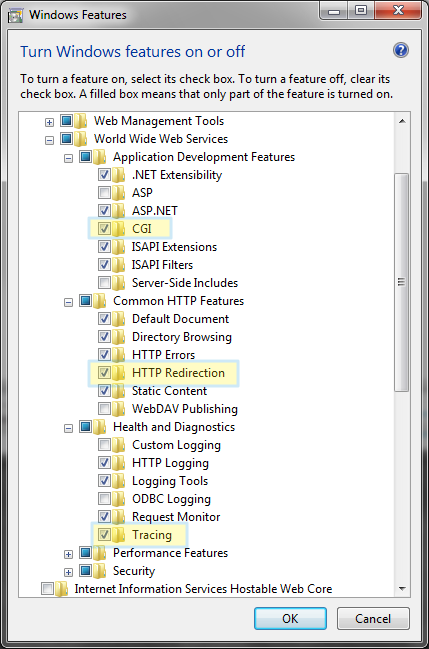429x649 pixels.
Task: Collapse the World Wide Web Services node
Action: pyautogui.click(x=49, y=140)
